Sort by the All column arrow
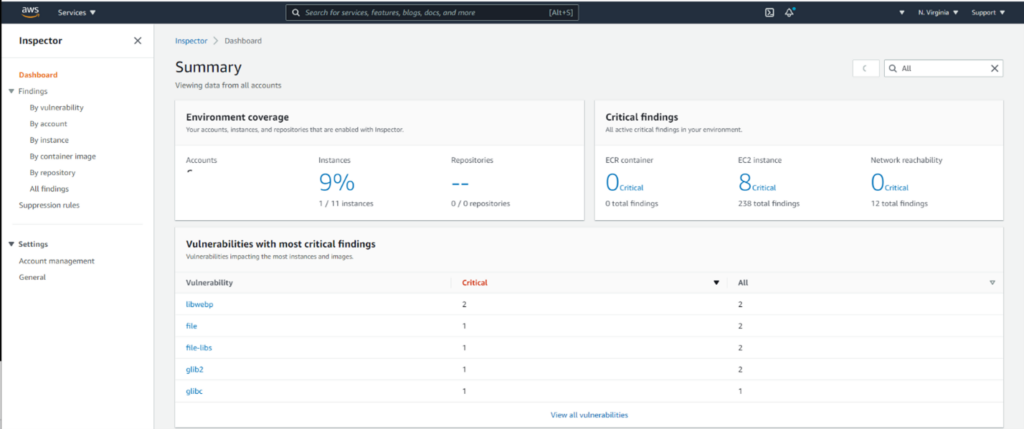Viewport: 1024px width, 429px height. pyautogui.click(x=992, y=283)
